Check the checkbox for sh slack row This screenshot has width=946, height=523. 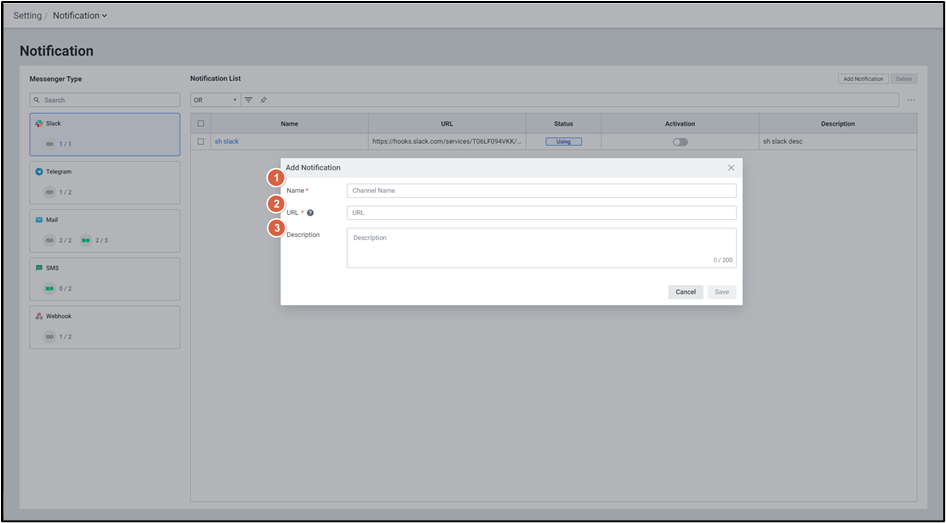(201, 142)
